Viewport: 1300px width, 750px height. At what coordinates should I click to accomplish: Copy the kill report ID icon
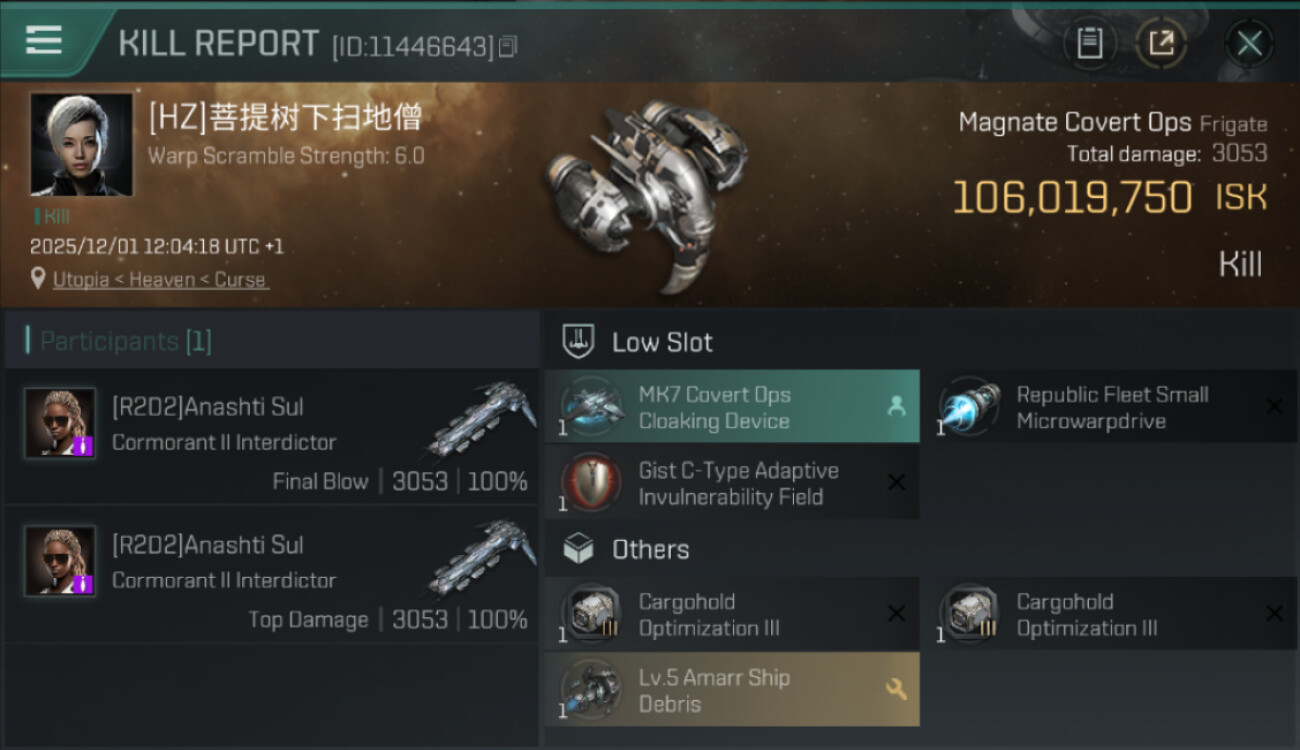(x=508, y=46)
